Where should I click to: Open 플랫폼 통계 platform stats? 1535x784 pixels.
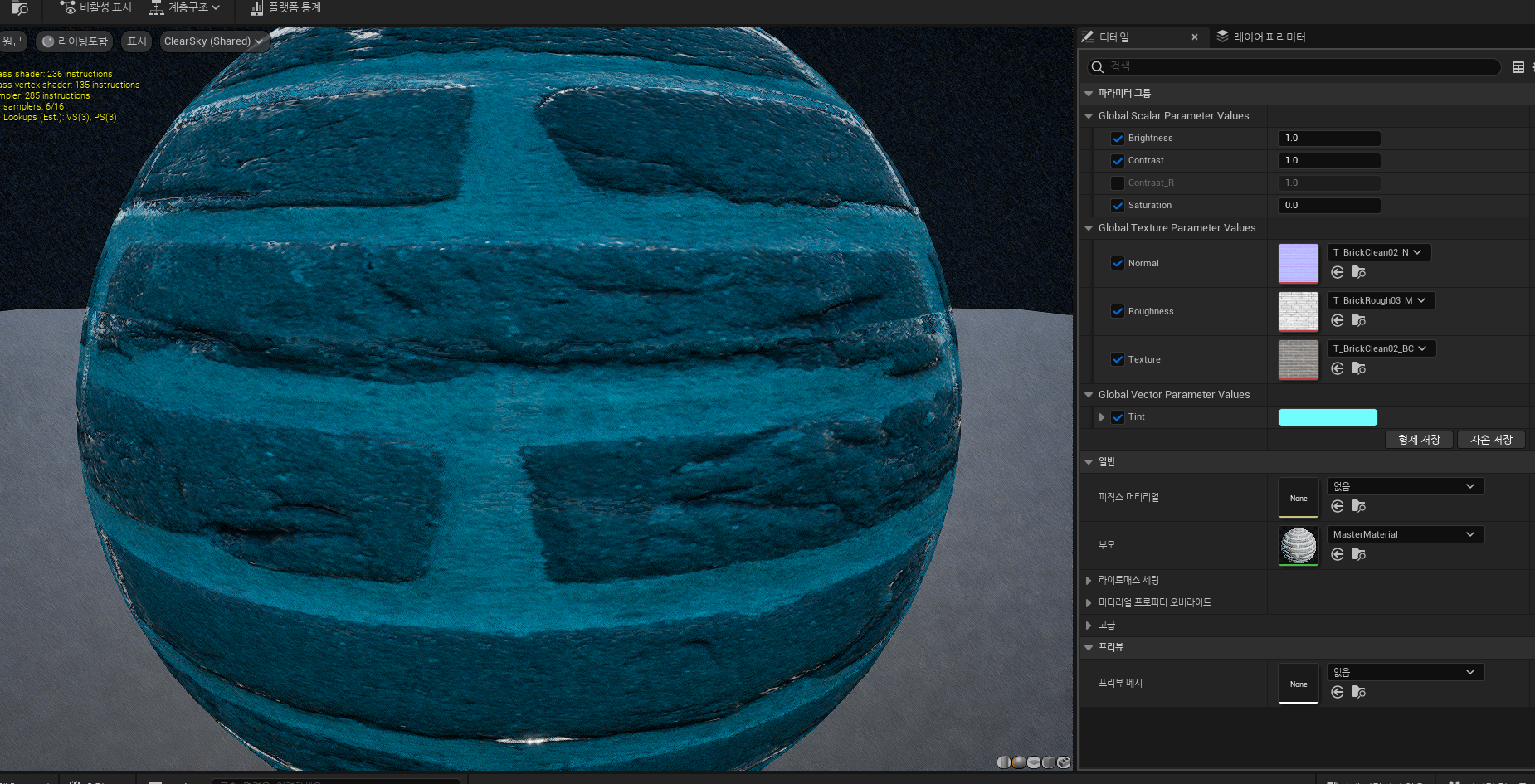285,7
